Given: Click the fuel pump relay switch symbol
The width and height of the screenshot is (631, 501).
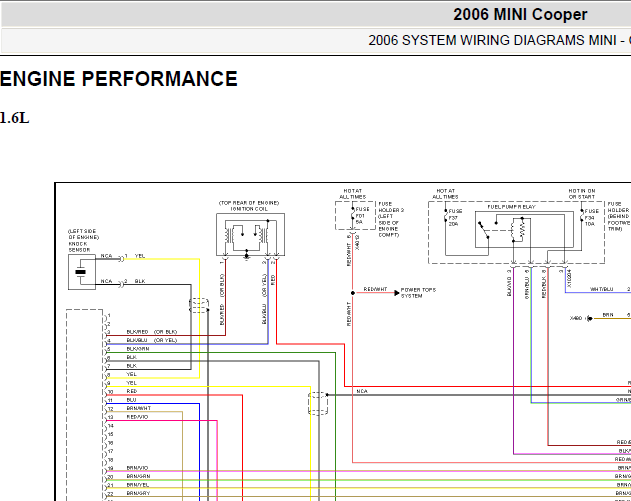Looking at the screenshot, I should pyautogui.click(x=483, y=231).
